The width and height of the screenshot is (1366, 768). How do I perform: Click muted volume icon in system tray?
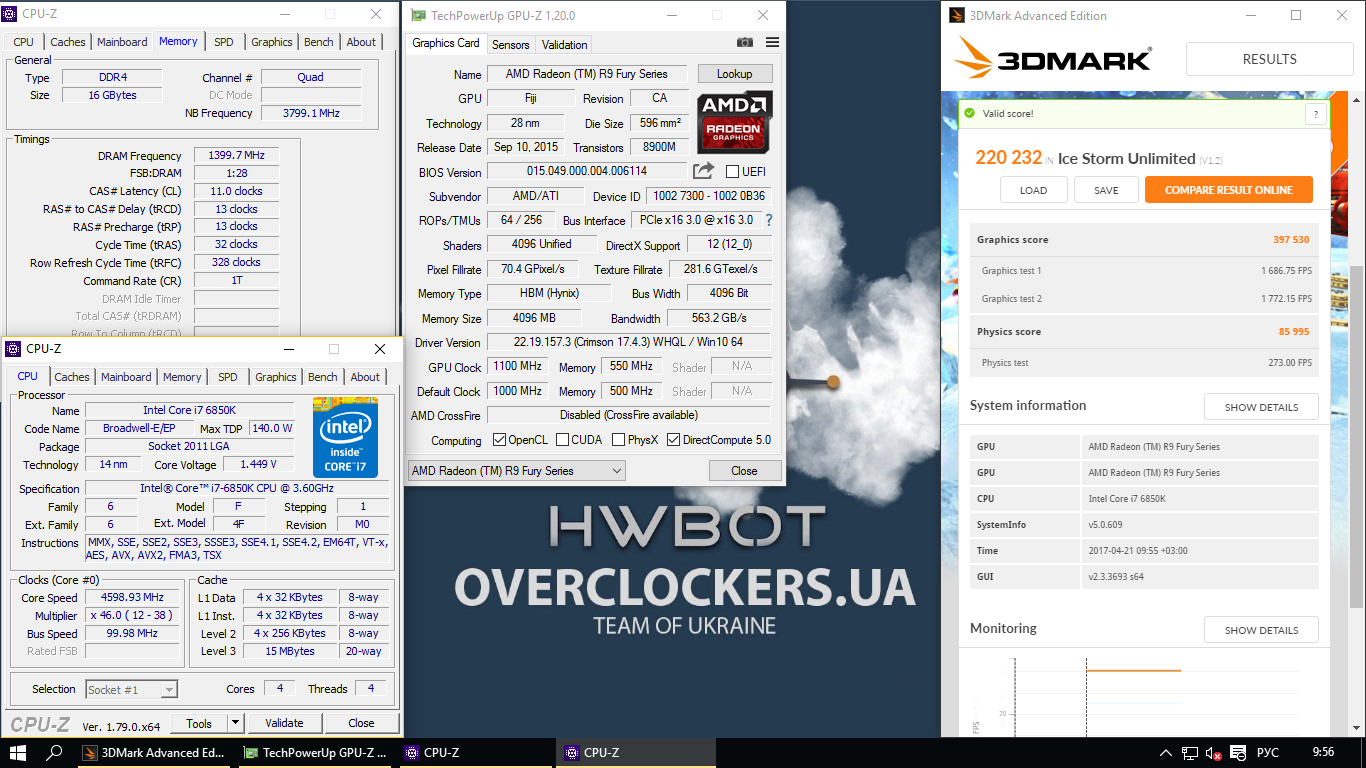click(1214, 753)
